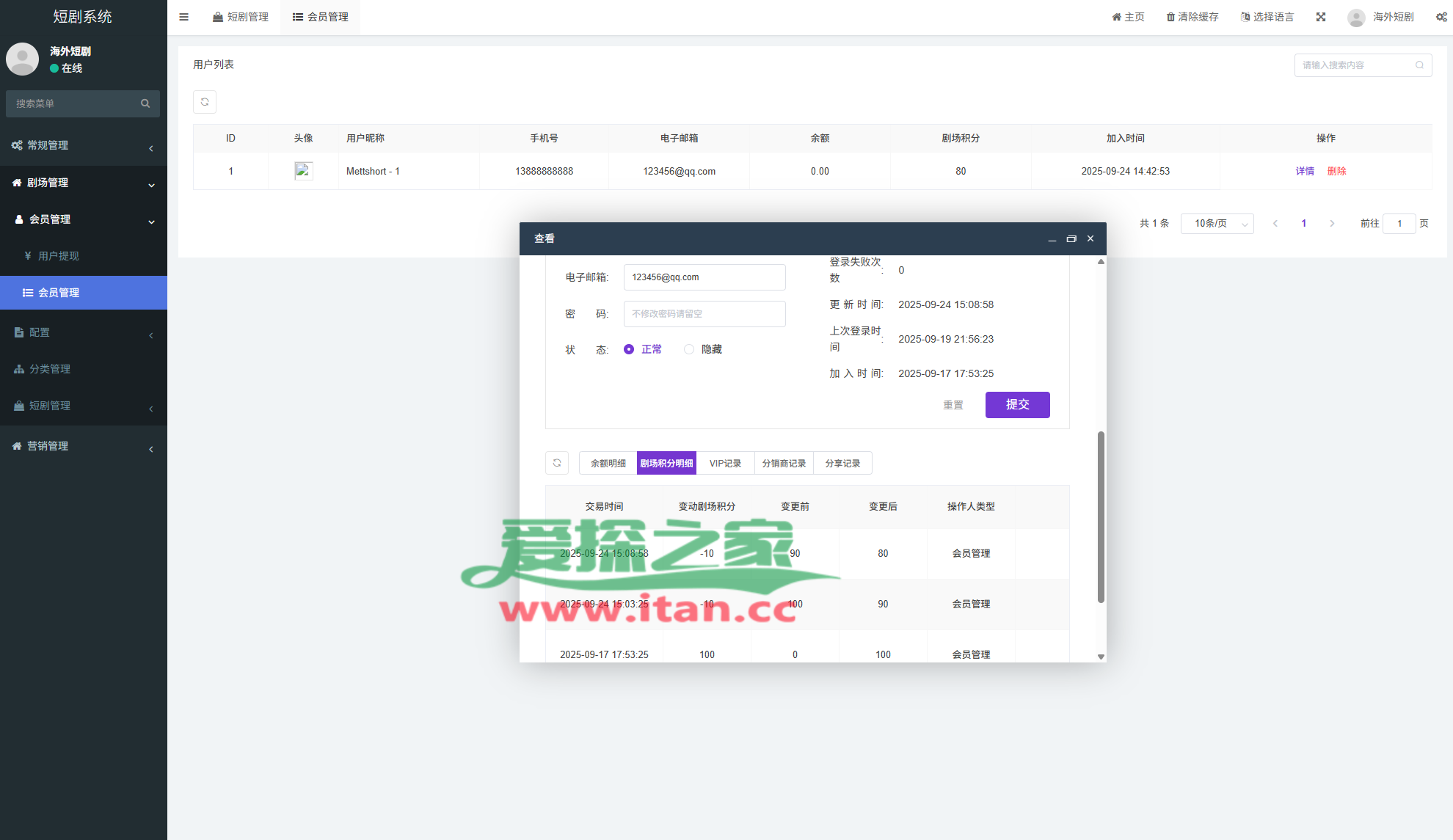Open the 10条/页 page size dropdown
1453x840 pixels.
1217,224
